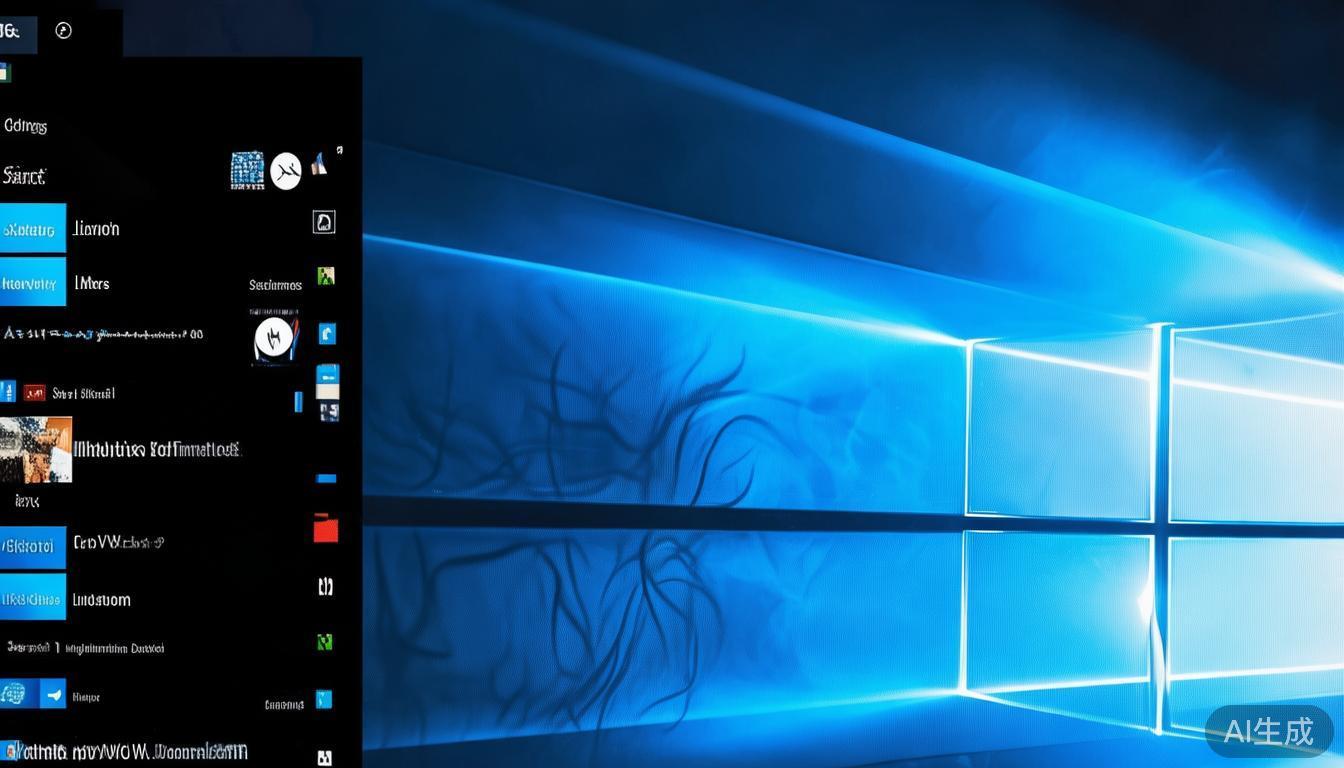Screen dimensions: 1344x768
Task: Click the Gaacang label
Action: [284, 704]
